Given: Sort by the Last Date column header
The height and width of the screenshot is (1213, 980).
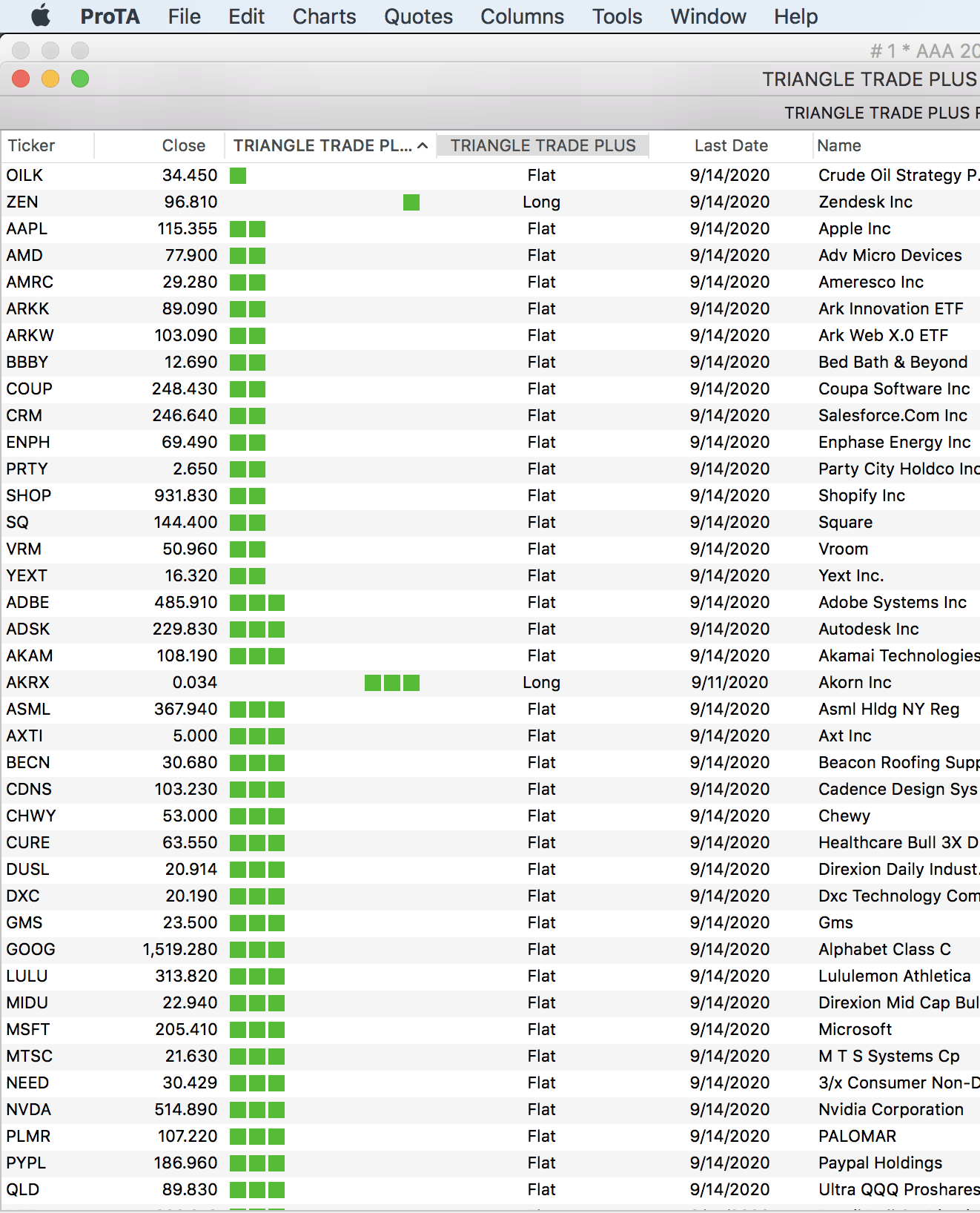Looking at the screenshot, I should tap(731, 145).
